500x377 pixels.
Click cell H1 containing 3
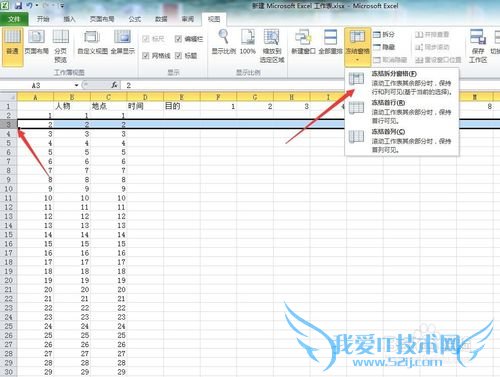click(292, 106)
